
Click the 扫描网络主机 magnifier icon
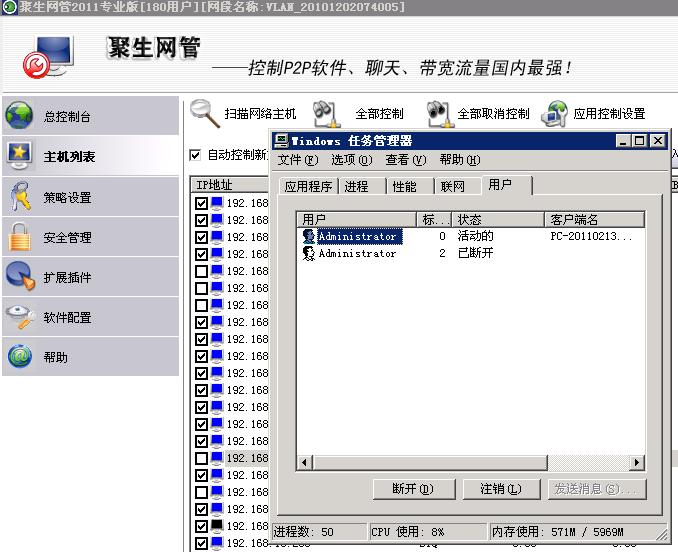pyautogui.click(x=205, y=113)
